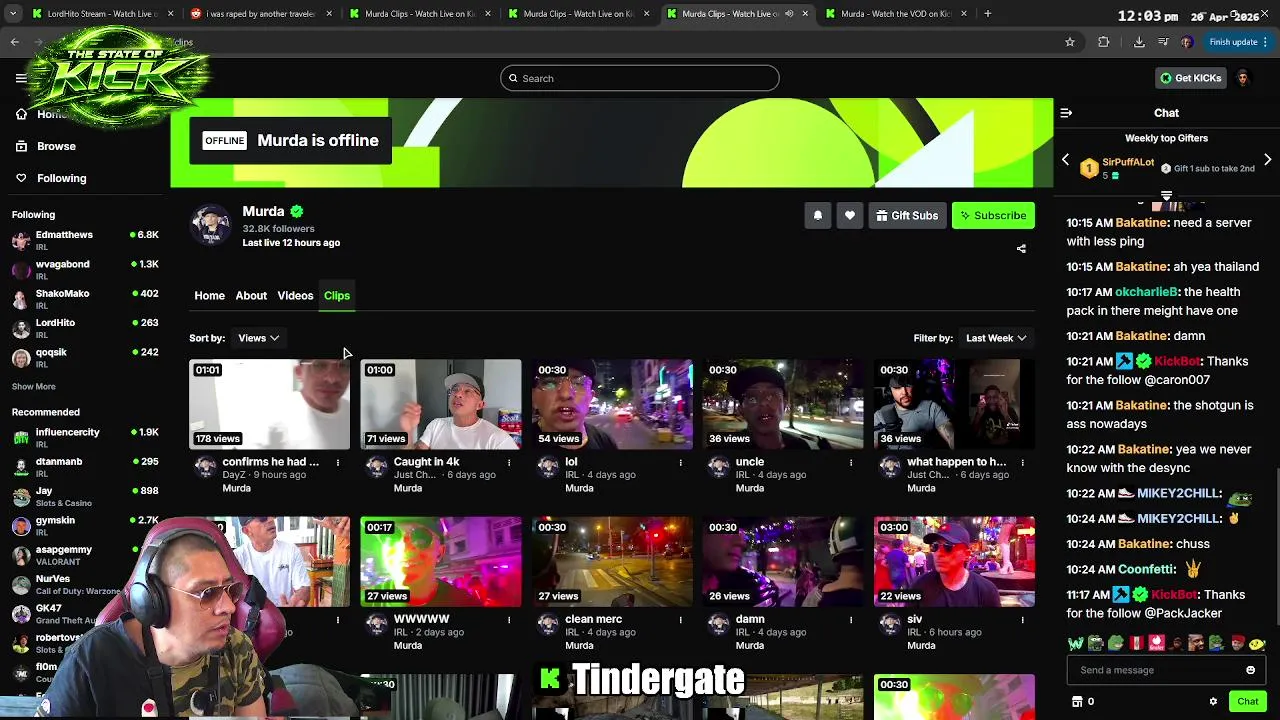Click the Finish update browser button
Screen dimensions: 1280x720
click(1238, 42)
